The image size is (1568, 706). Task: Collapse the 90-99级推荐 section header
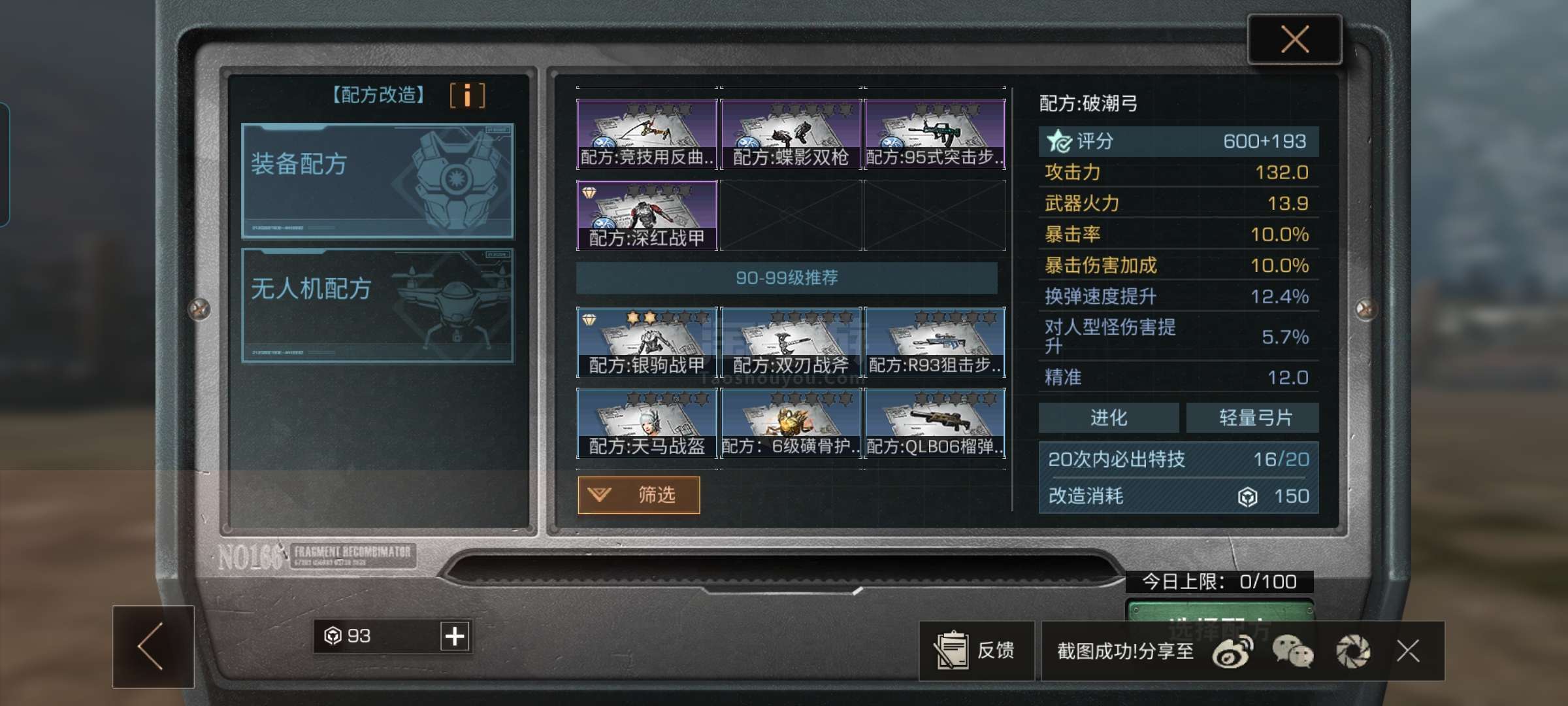pyautogui.click(x=787, y=278)
